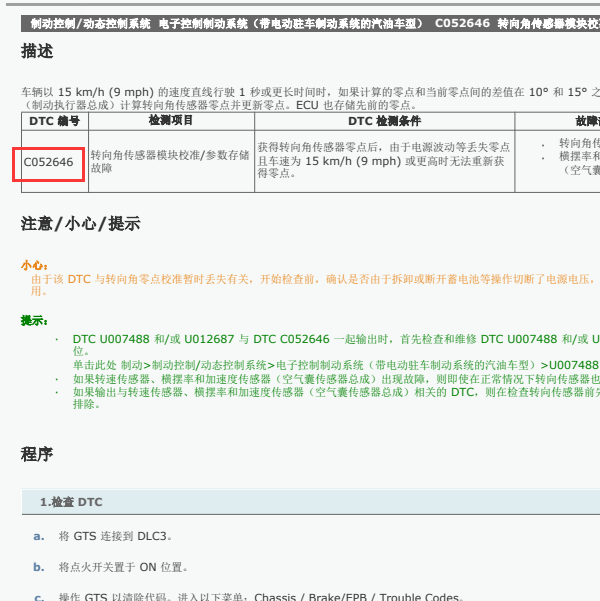The image size is (600, 601).
Task: Select the 描述 section heading
Action: (x=37, y=51)
